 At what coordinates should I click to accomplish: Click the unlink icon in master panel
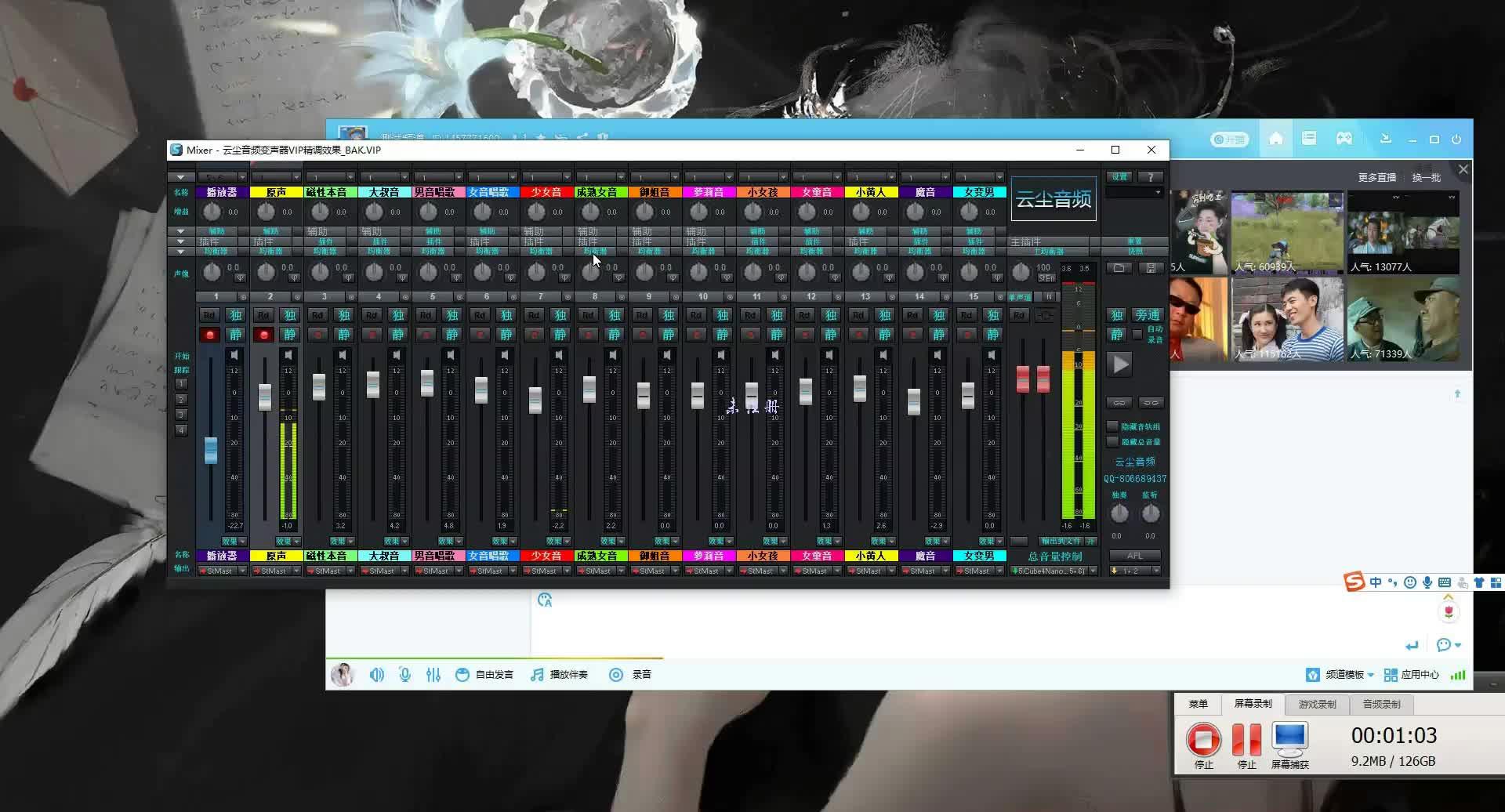point(1150,403)
